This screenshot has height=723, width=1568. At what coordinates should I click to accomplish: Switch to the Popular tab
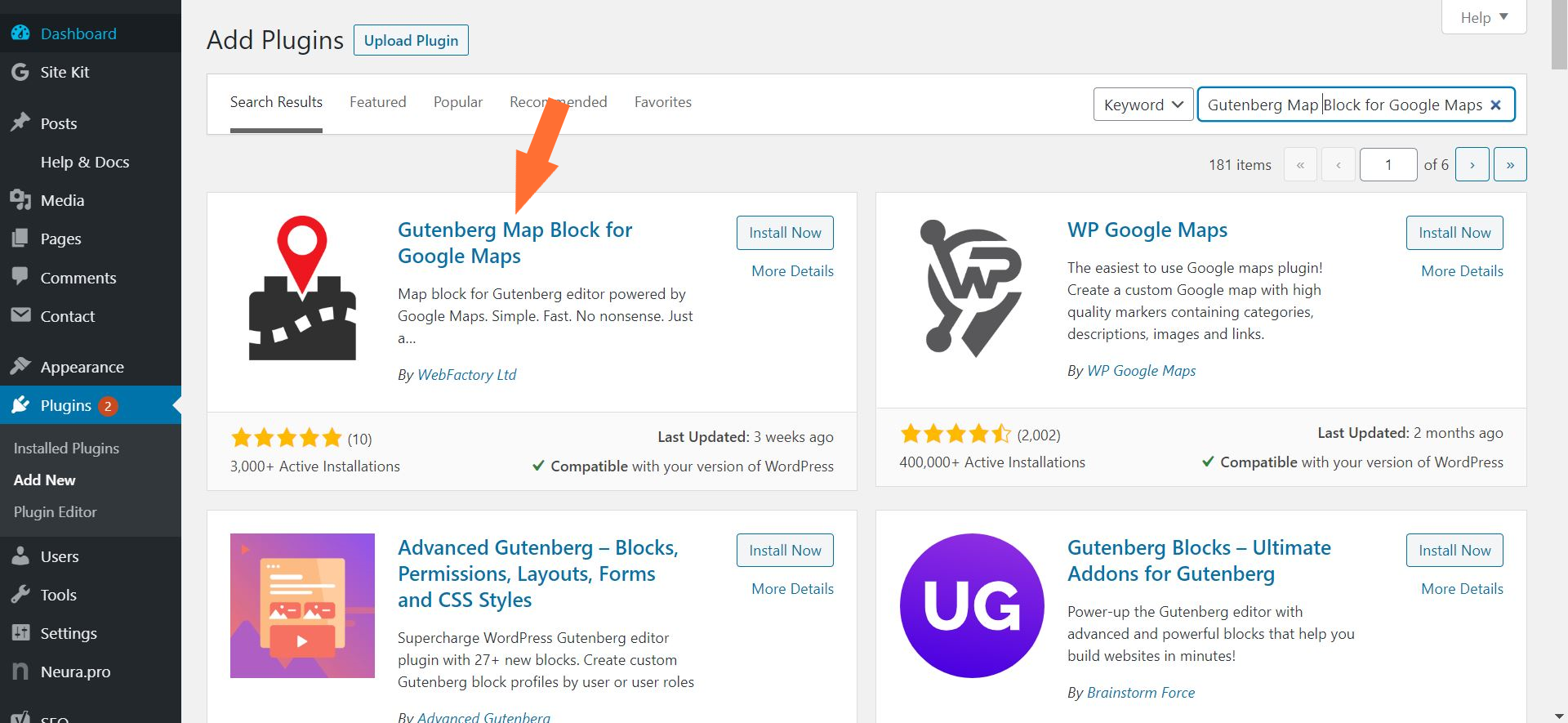pos(457,102)
